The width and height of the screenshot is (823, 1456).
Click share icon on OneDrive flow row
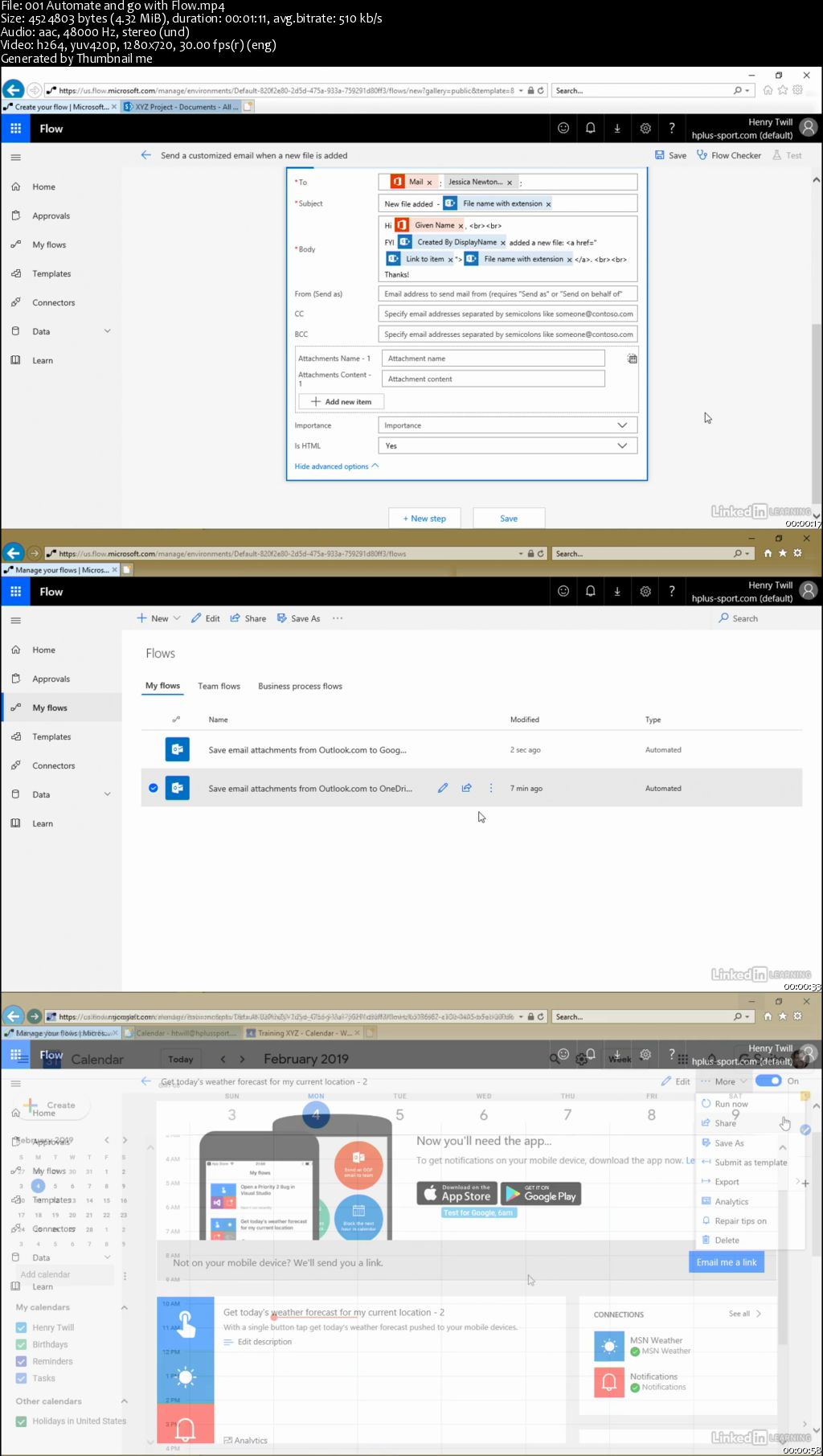coord(466,788)
